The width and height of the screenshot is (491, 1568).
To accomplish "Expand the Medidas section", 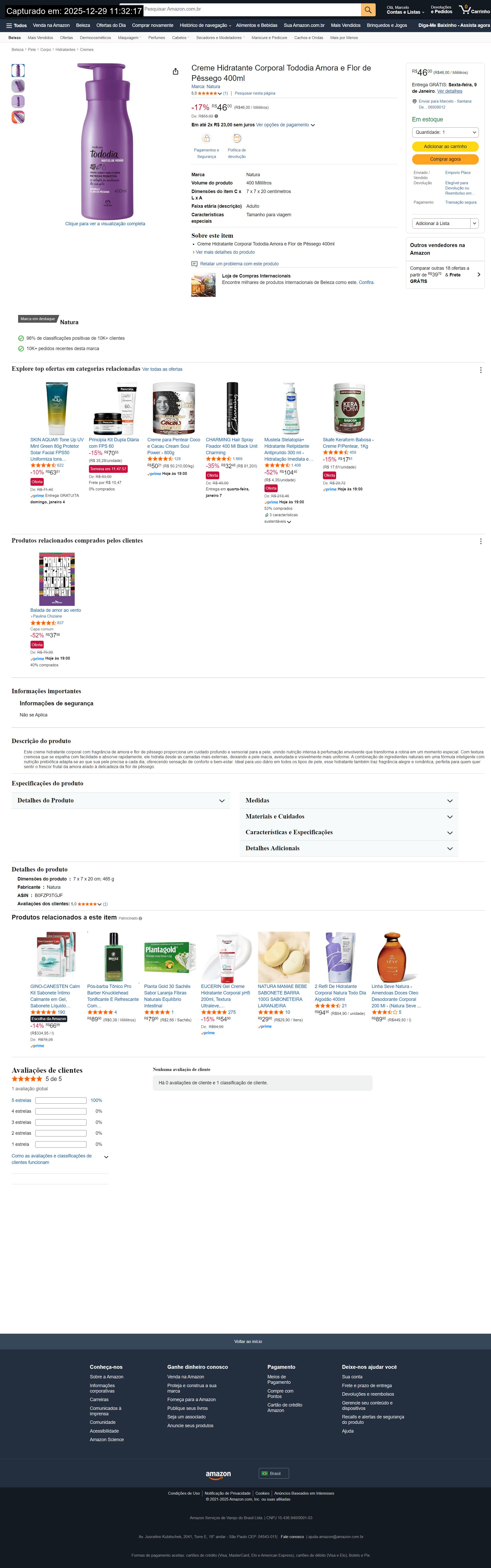I will tap(349, 800).
